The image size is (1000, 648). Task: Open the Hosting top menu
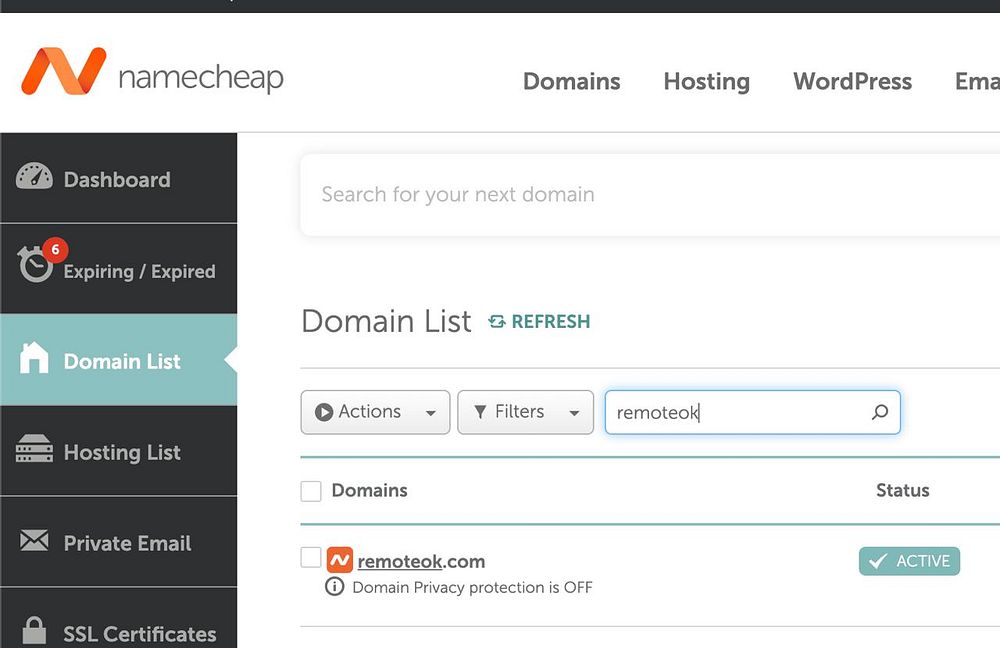[x=707, y=81]
